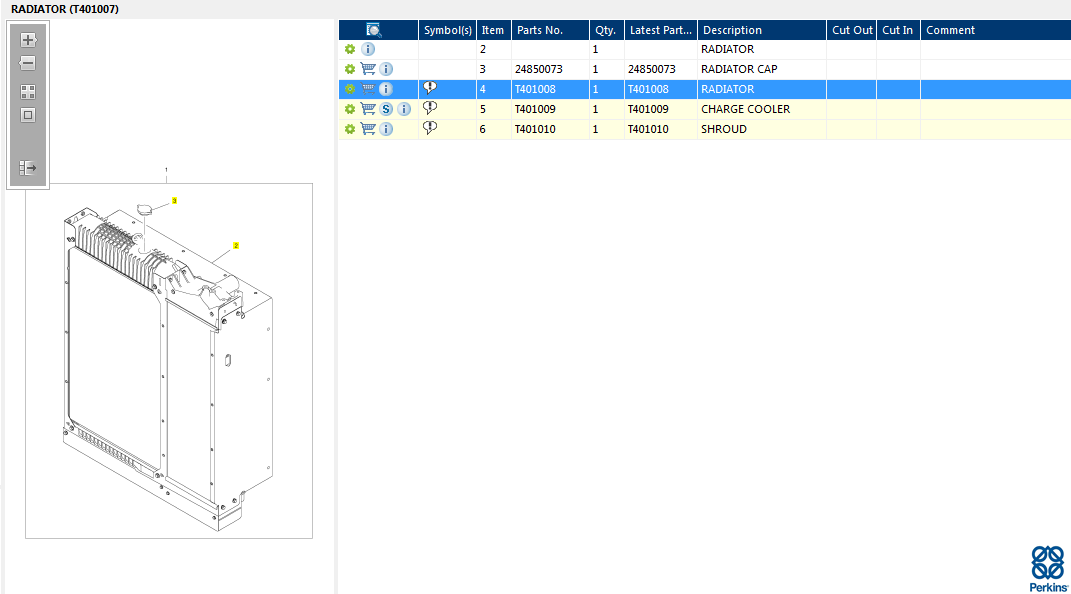Open info for SHROUD row
The height and width of the screenshot is (594, 1071).
[386, 129]
